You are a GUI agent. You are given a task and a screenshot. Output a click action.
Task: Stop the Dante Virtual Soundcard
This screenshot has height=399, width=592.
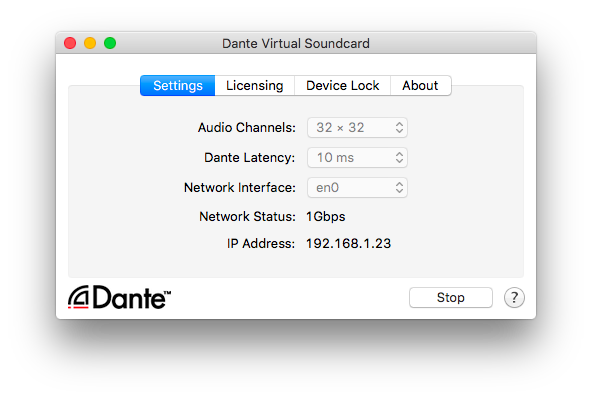[x=451, y=297]
